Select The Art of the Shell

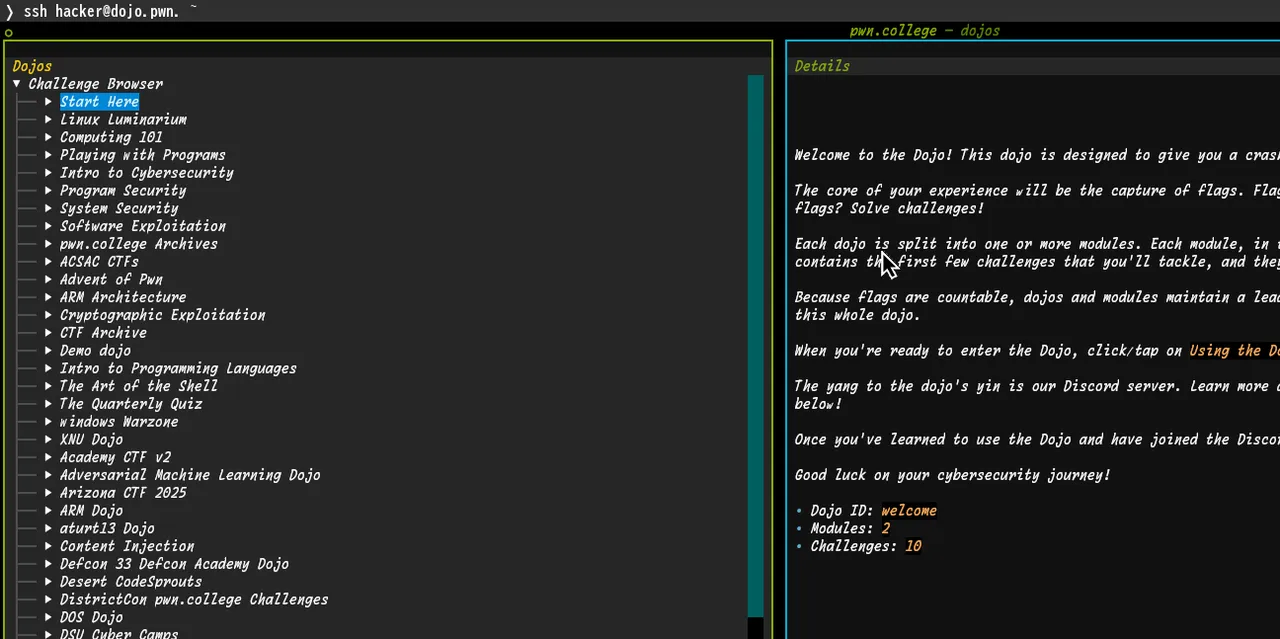tap(139, 386)
